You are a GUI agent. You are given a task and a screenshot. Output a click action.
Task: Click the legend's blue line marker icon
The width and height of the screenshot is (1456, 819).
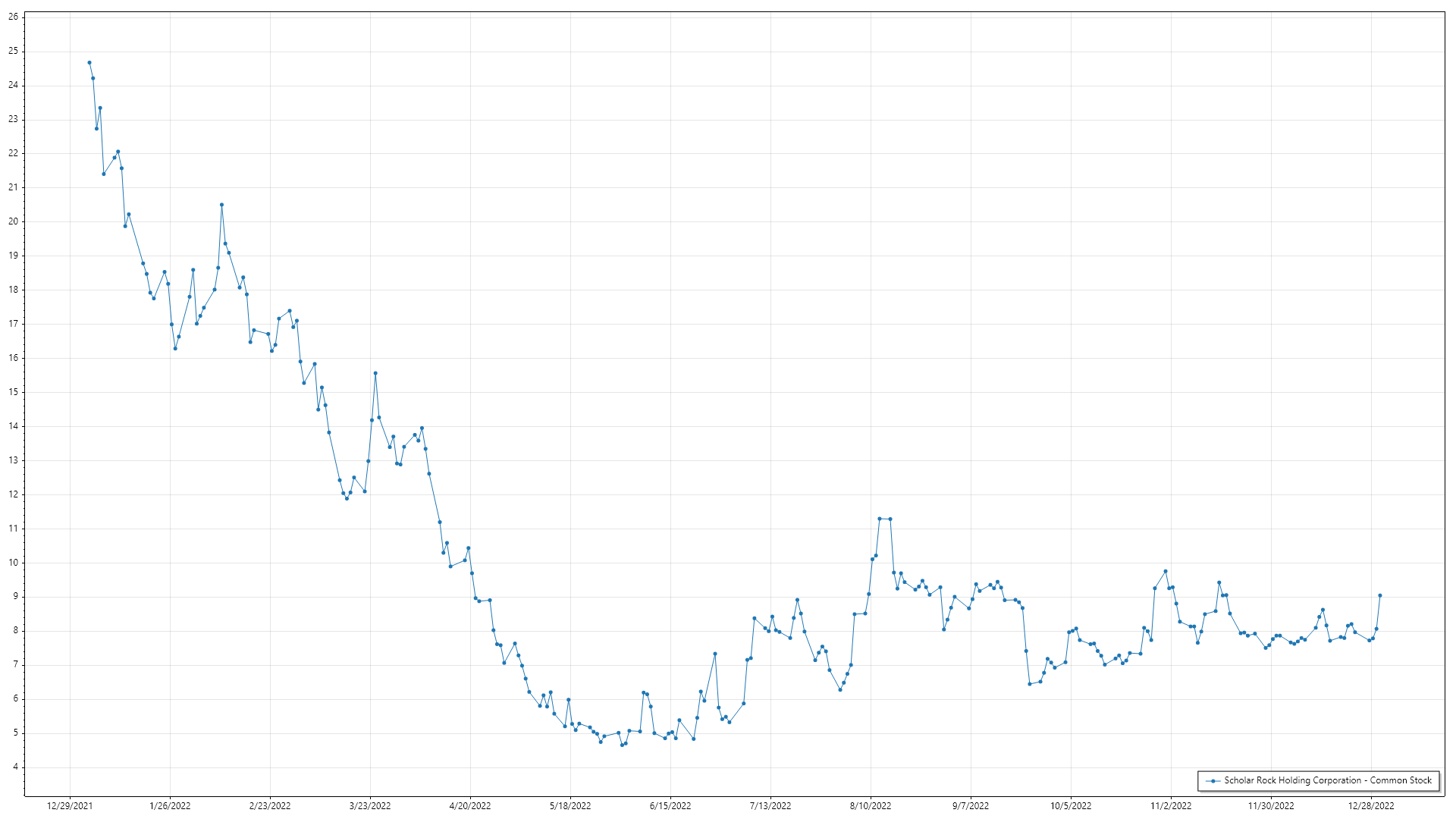[x=1213, y=780]
